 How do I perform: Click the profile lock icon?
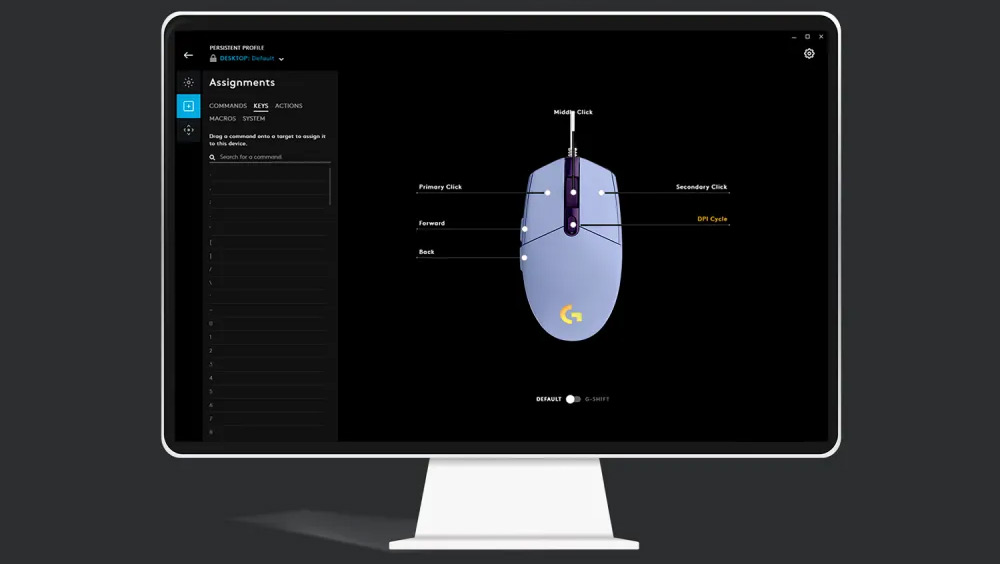point(213,58)
